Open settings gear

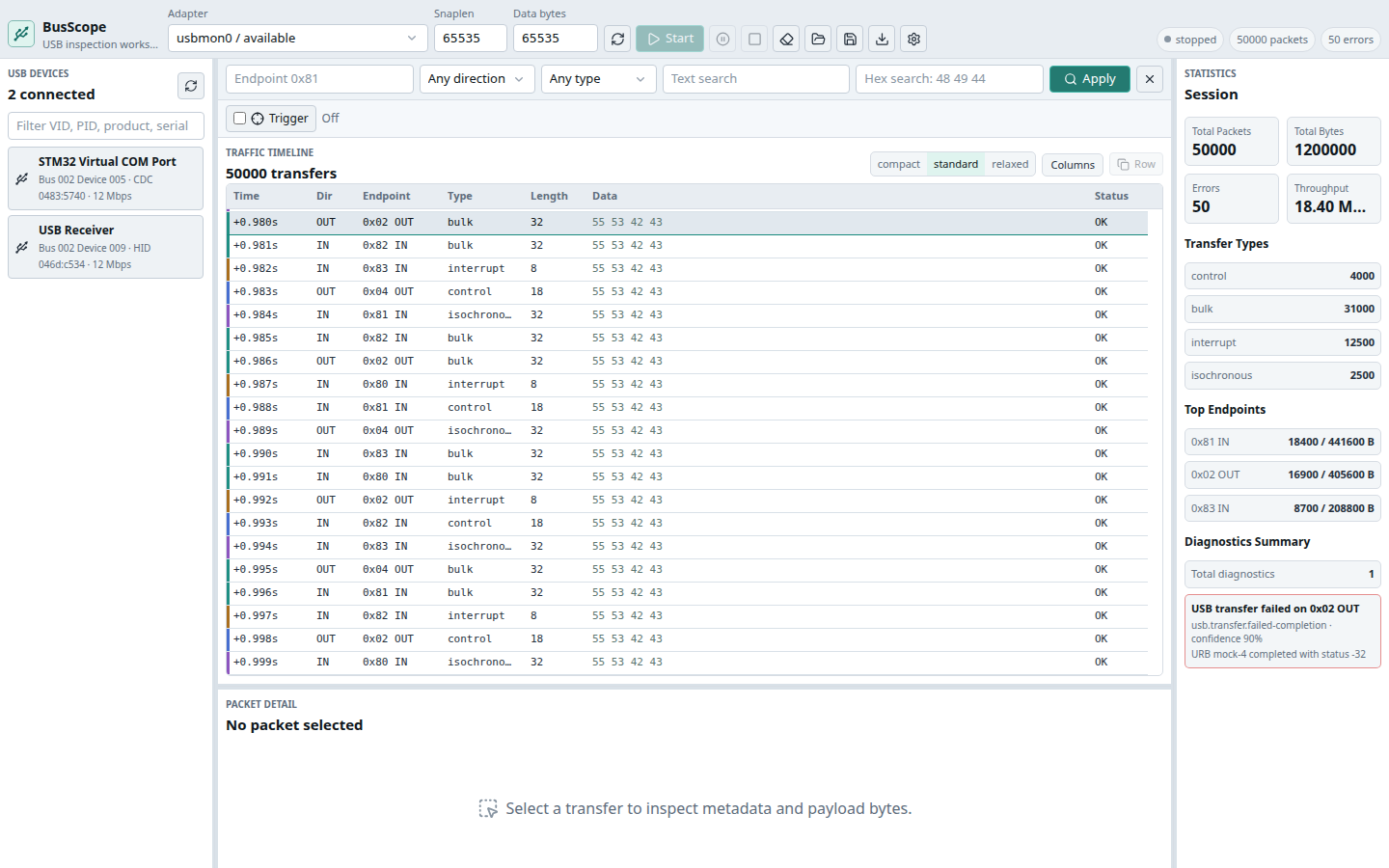pos(913,39)
